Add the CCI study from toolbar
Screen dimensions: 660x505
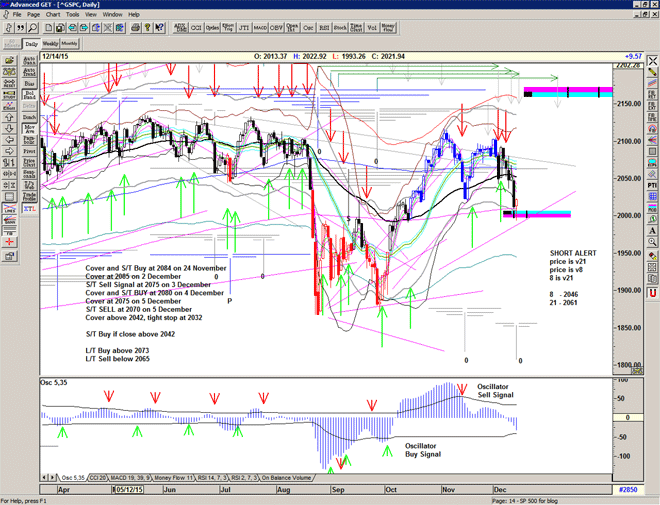click(196, 29)
